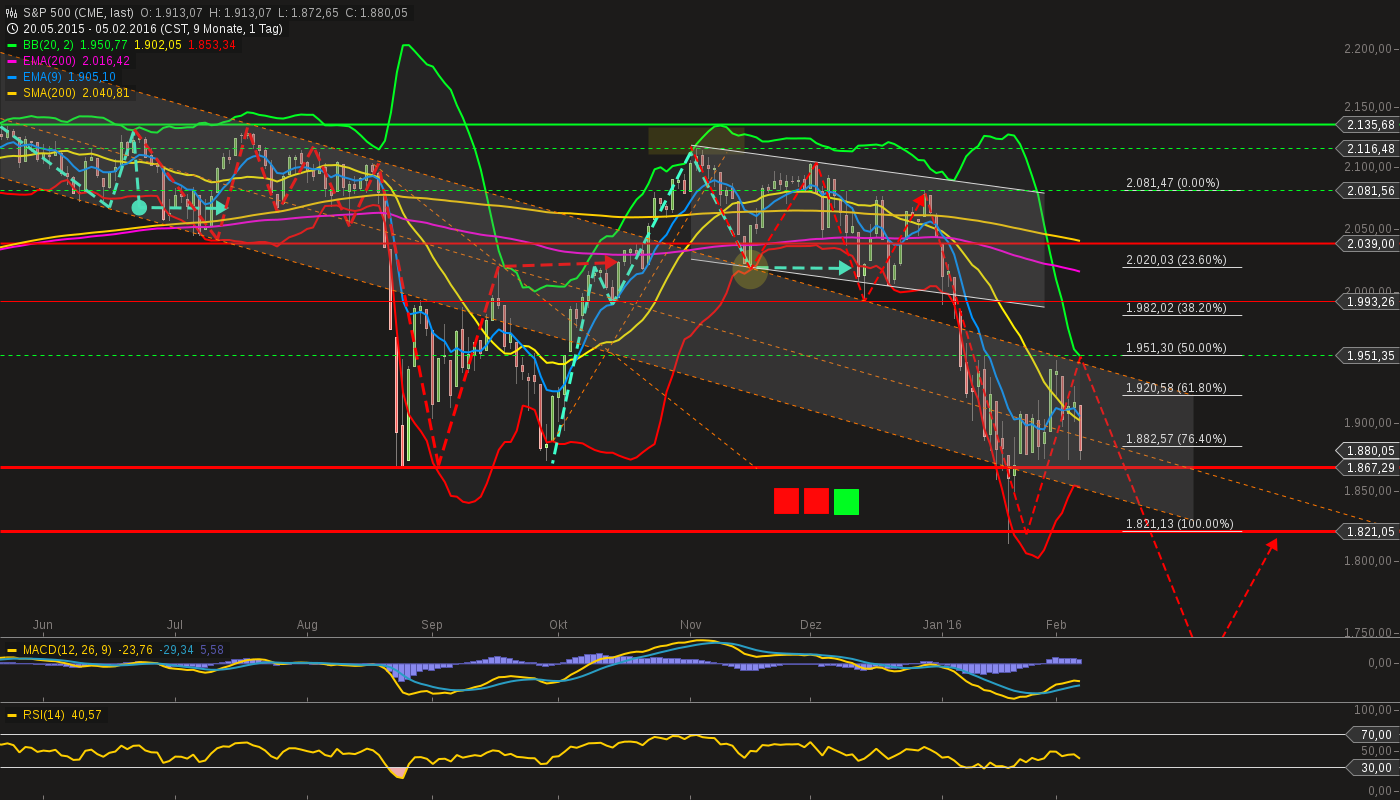Click the 2.135,68 price tag on axis
Screen dimensions: 1400x800
pos(1367,125)
